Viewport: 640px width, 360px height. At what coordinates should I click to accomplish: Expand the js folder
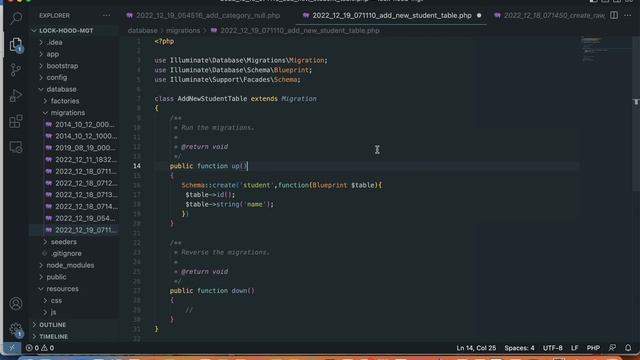point(53,312)
